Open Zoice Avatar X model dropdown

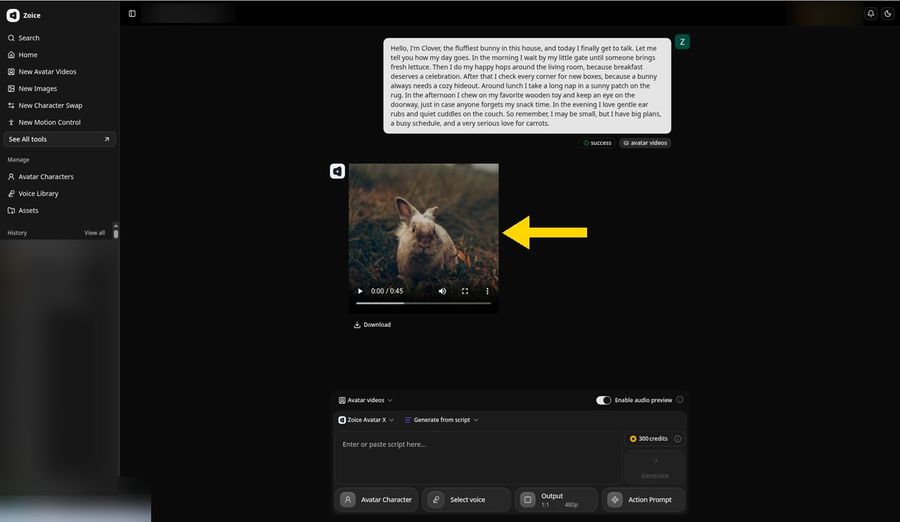coord(366,420)
